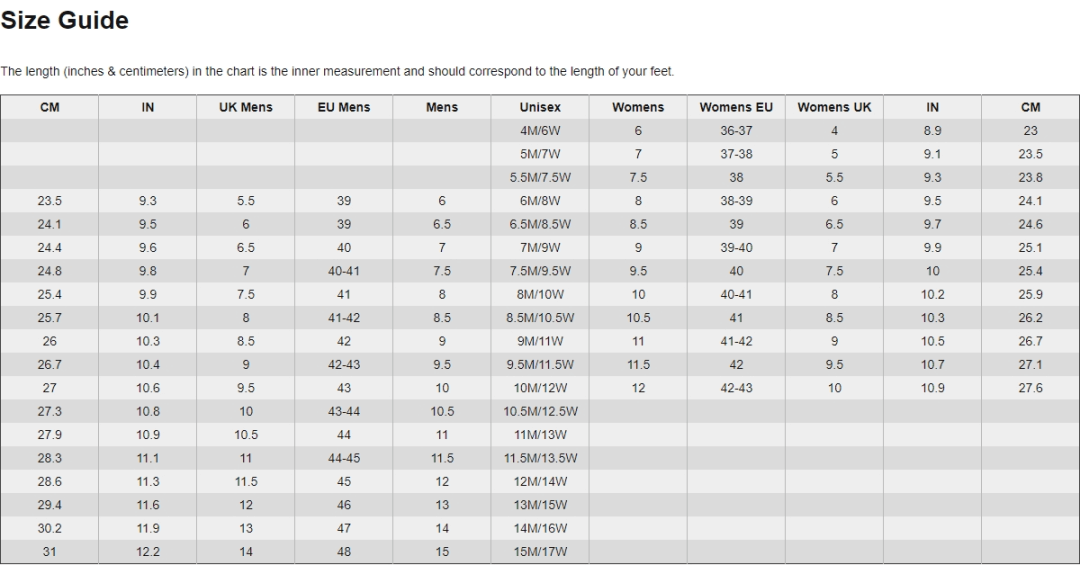
Task: Select unisex size 4M/6W
Action: point(540,131)
